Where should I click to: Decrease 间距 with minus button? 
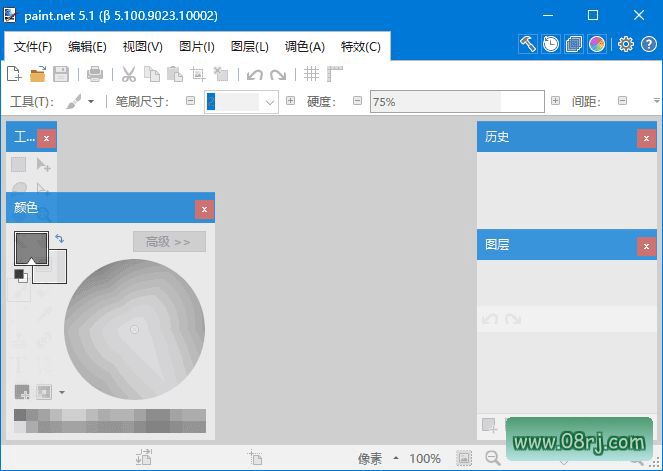coord(622,101)
